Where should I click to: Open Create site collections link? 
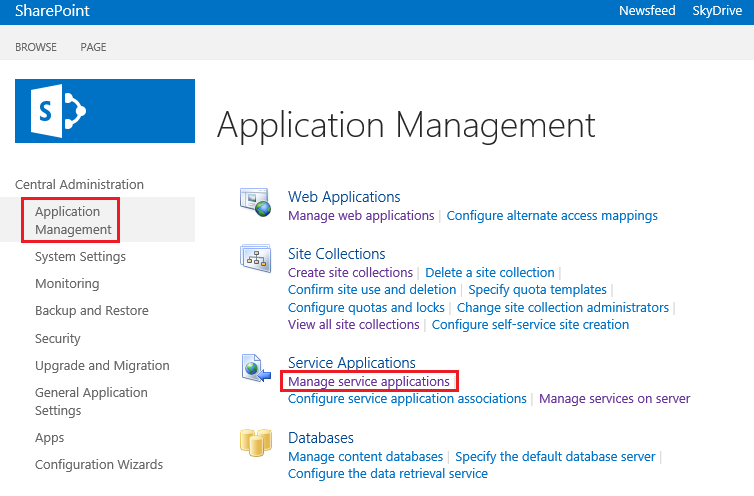350,273
